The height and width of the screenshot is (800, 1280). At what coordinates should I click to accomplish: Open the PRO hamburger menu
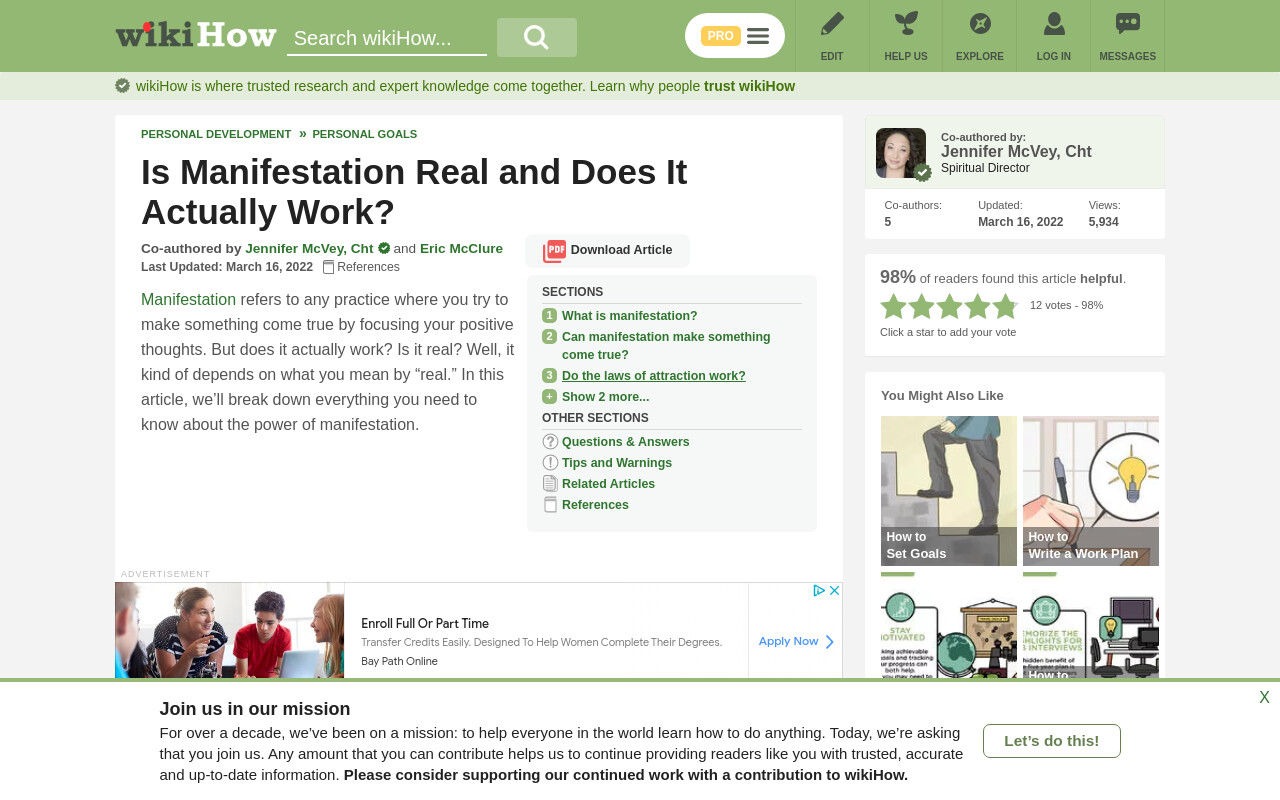[x=758, y=36]
